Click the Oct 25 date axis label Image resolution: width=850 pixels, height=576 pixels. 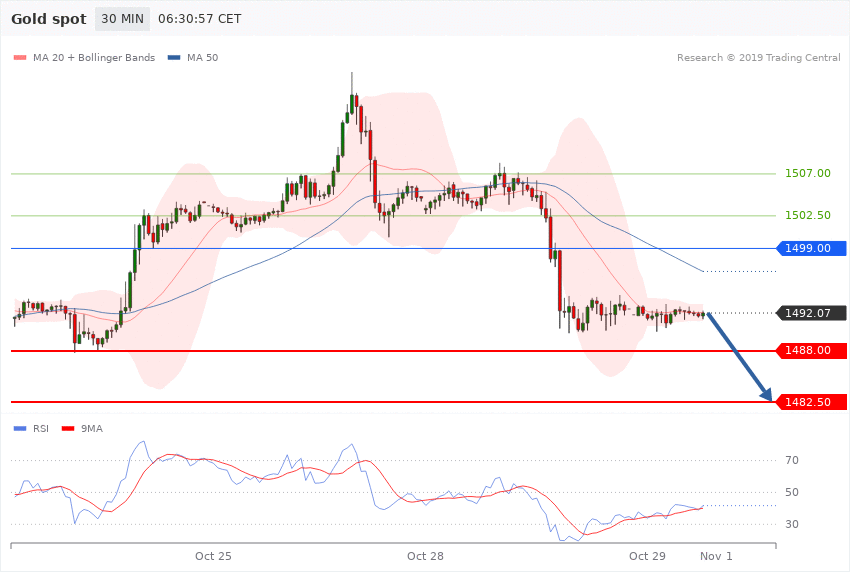213,556
